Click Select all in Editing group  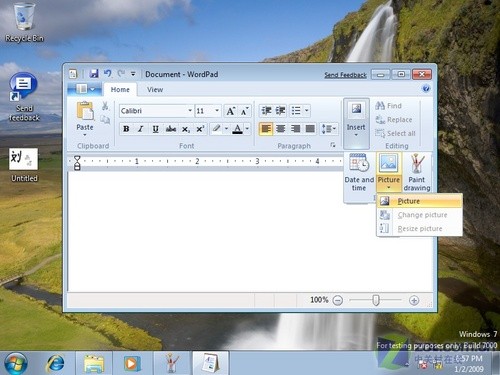pyautogui.click(x=395, y=133)
